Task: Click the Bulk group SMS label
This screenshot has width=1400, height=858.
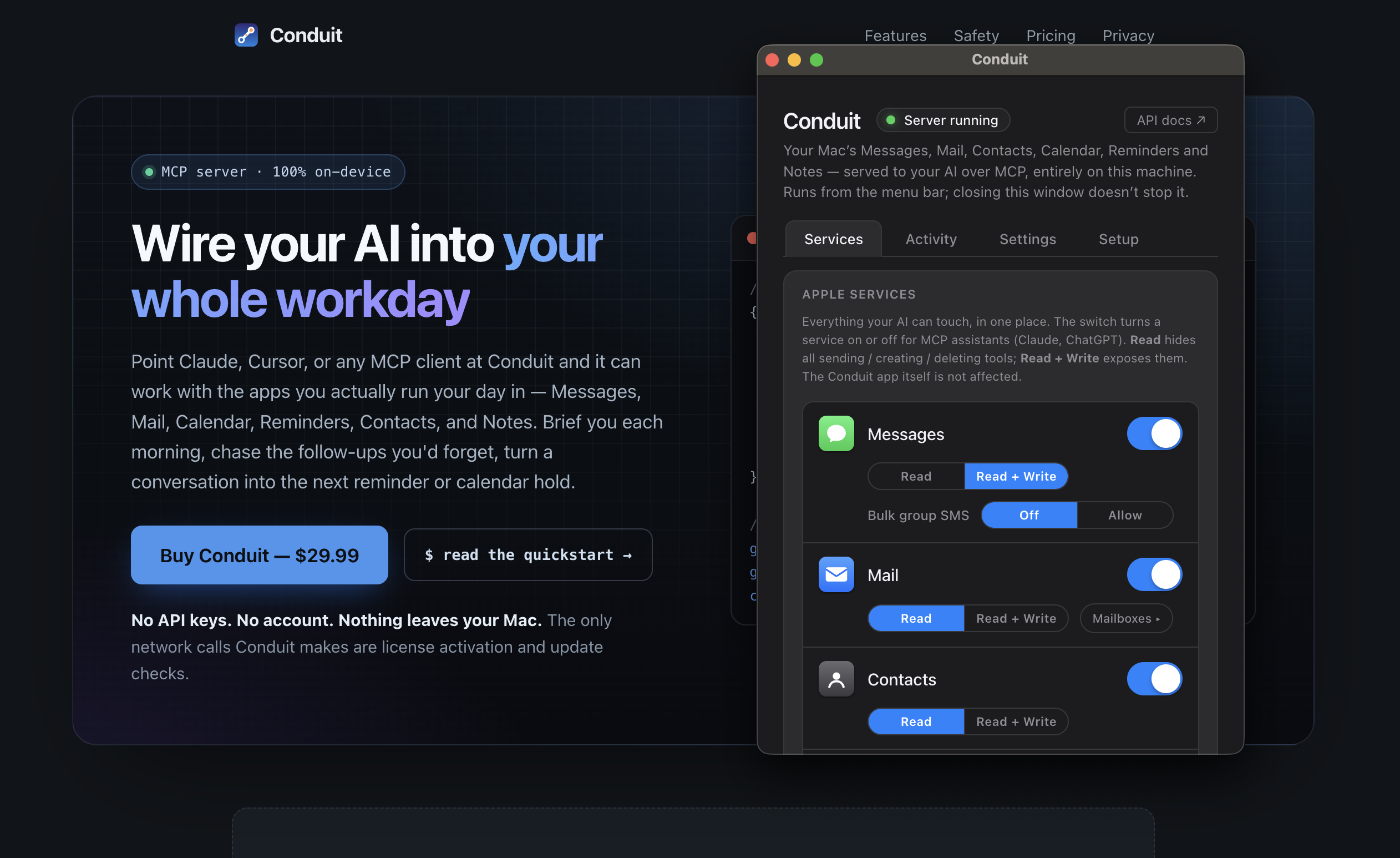Action: [918, 516]
